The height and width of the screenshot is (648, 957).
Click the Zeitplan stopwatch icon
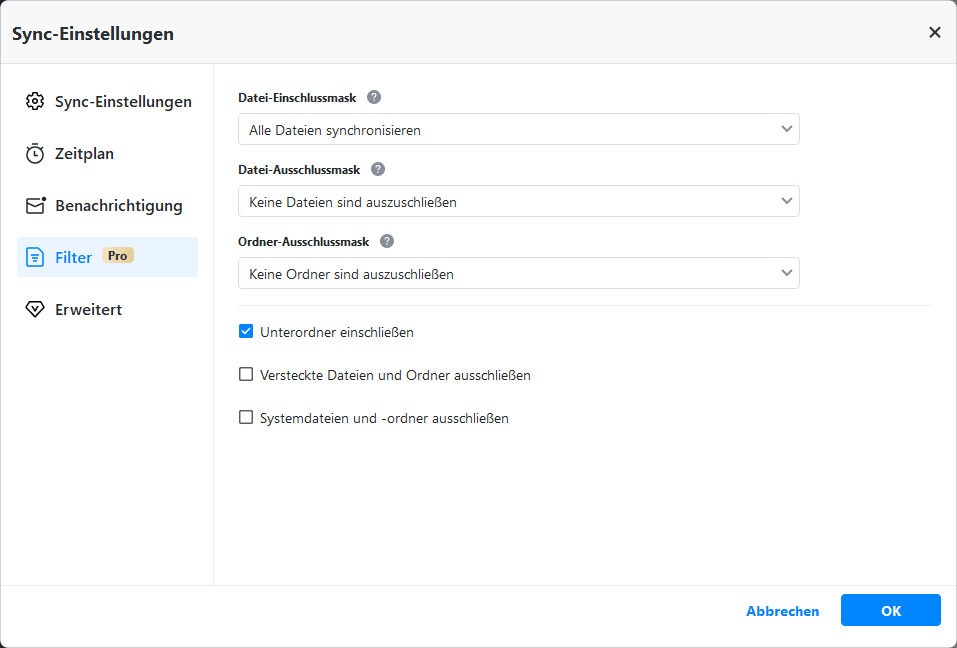[x=36, y=154]
